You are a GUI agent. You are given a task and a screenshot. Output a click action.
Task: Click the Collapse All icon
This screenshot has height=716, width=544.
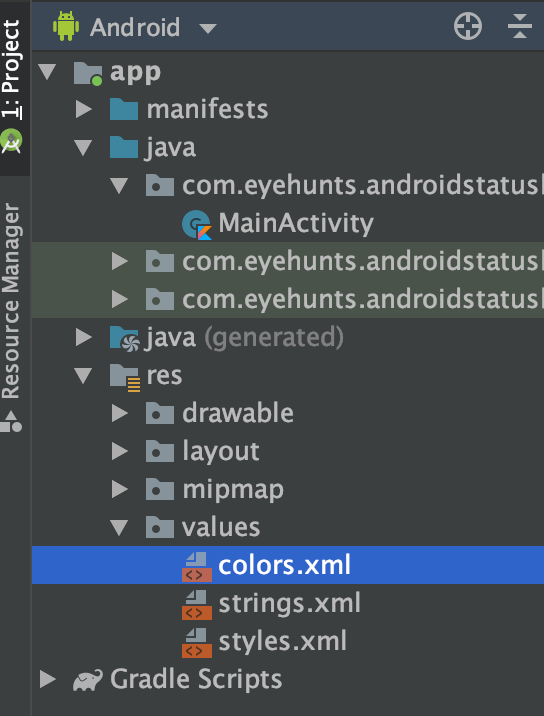[520, 26]
